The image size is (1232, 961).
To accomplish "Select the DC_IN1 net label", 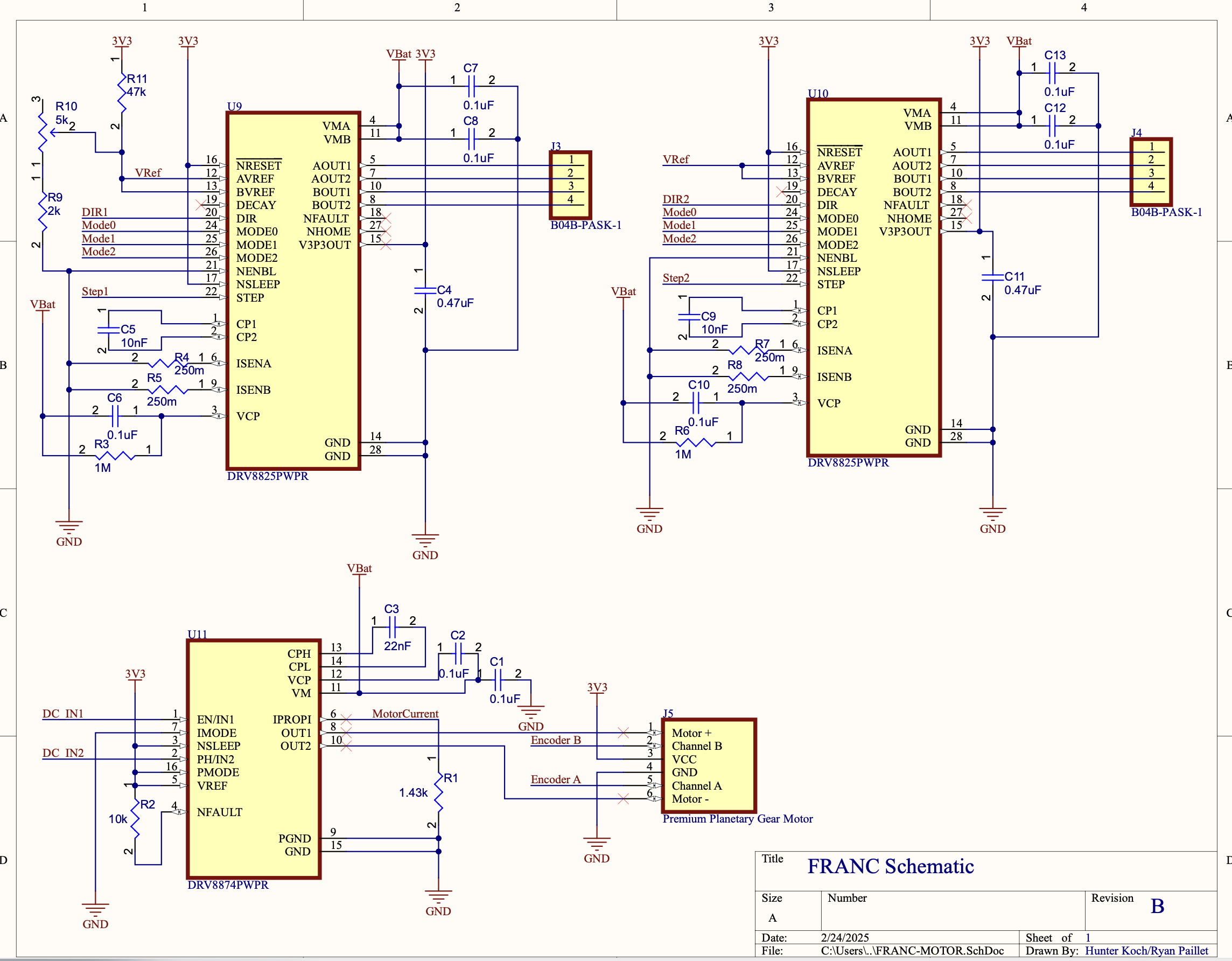I will 62,714.
